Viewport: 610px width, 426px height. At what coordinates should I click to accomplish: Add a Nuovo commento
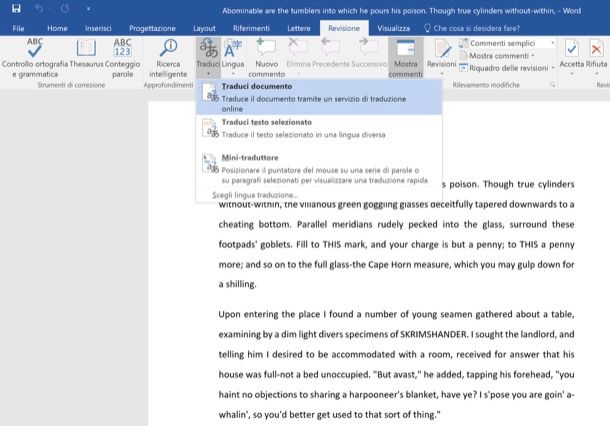(x=266, y=58)
